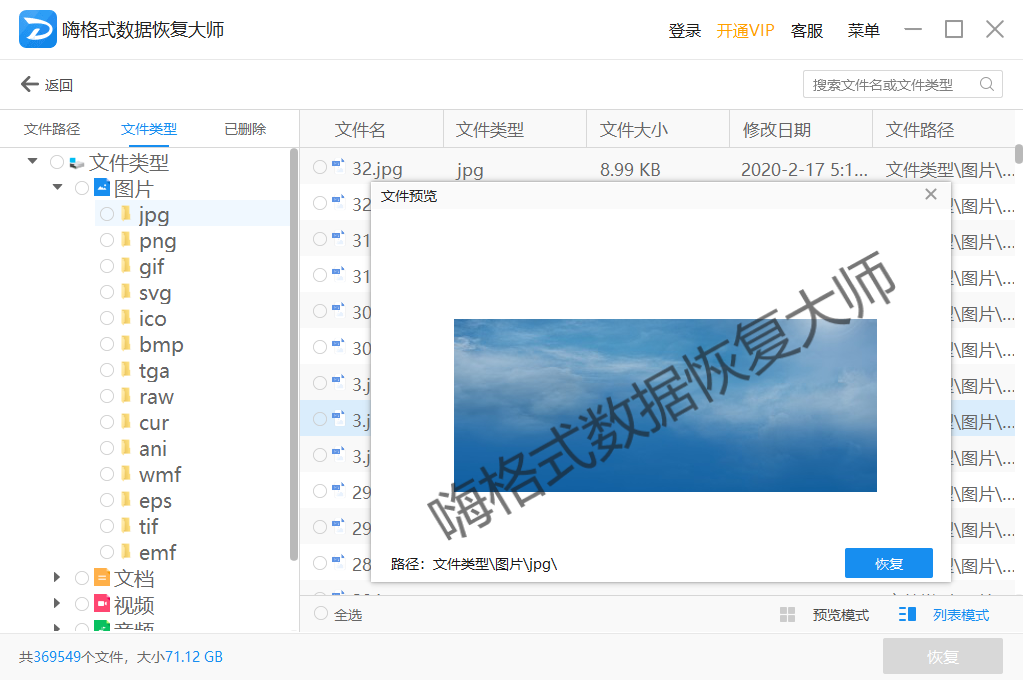The height and width of the screenshot is (680, 1023).
Task: Click the file list vertical scrollbar
Action: click(x=1018, y=154)
